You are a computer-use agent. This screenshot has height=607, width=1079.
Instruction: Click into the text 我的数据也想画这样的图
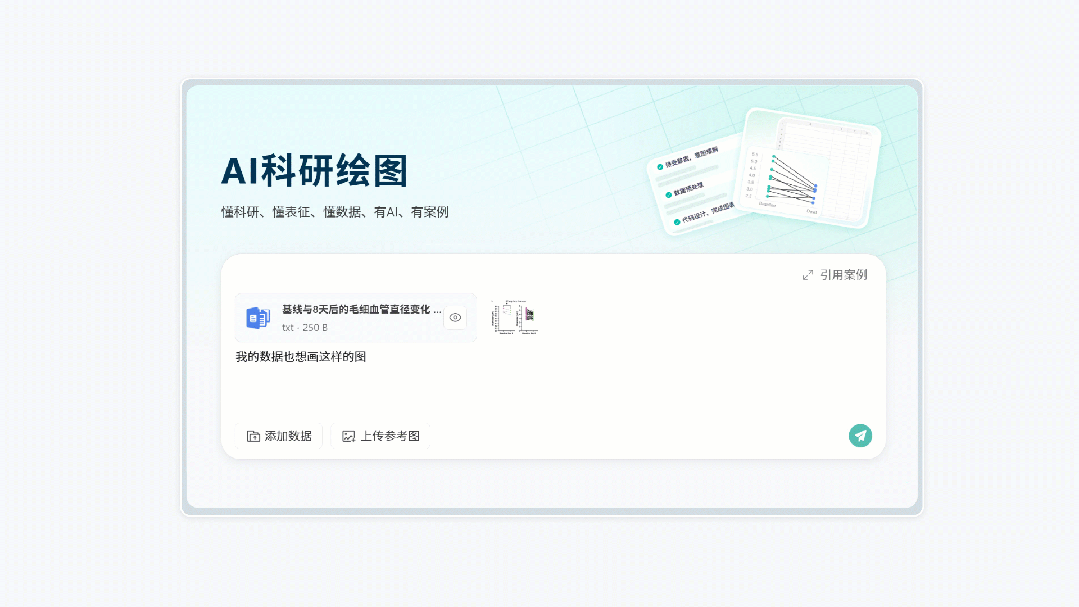pyautogui.click(x=300, y=357)
